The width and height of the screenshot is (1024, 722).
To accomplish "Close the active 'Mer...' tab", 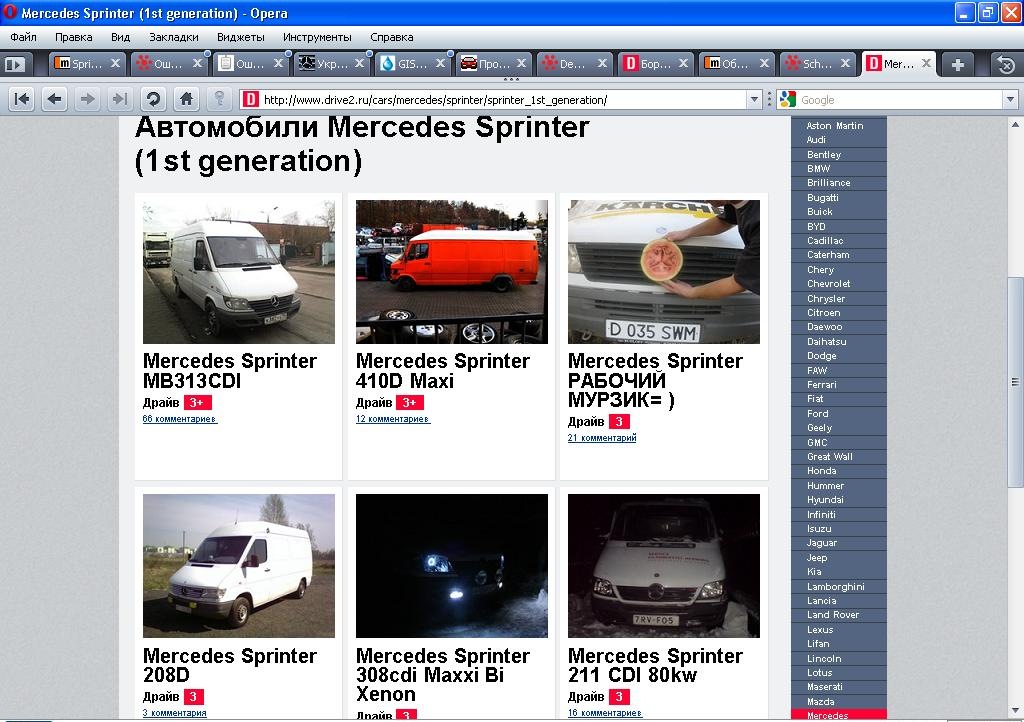I will (926, 63).
